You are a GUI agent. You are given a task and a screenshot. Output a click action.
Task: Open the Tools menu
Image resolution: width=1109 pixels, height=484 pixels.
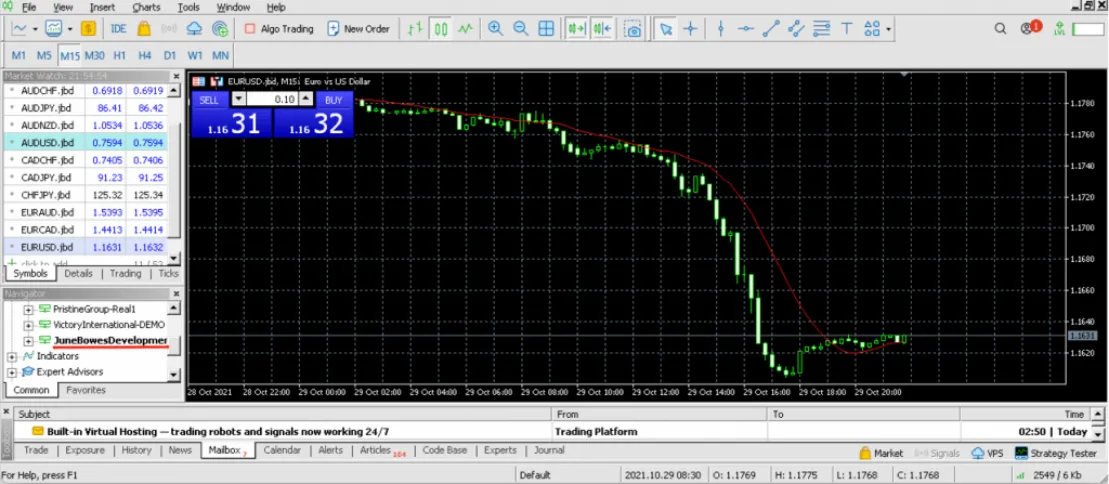click(x=188, y=7)
